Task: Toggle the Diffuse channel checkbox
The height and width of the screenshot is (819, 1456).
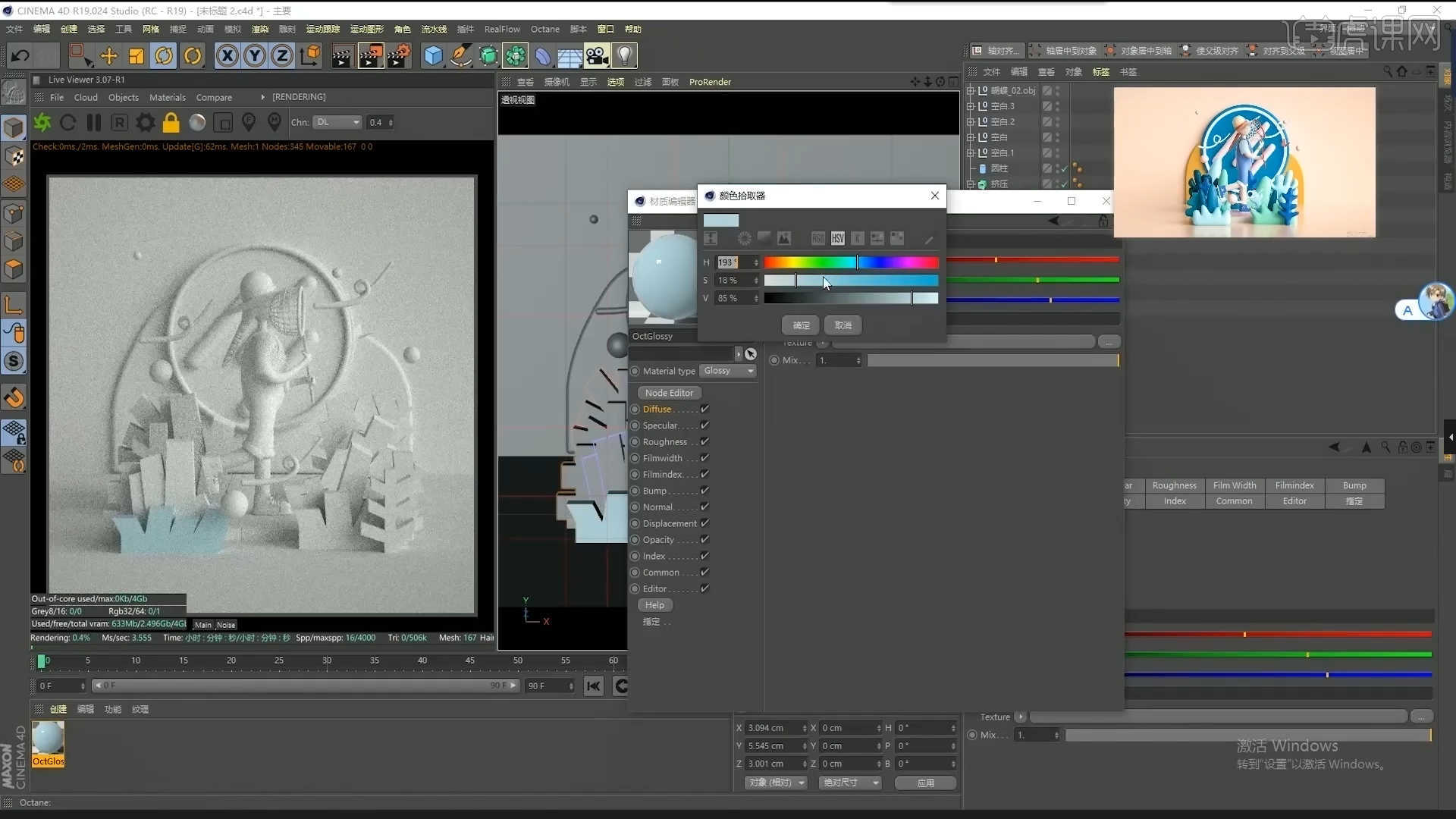Action: pos(704,409)
